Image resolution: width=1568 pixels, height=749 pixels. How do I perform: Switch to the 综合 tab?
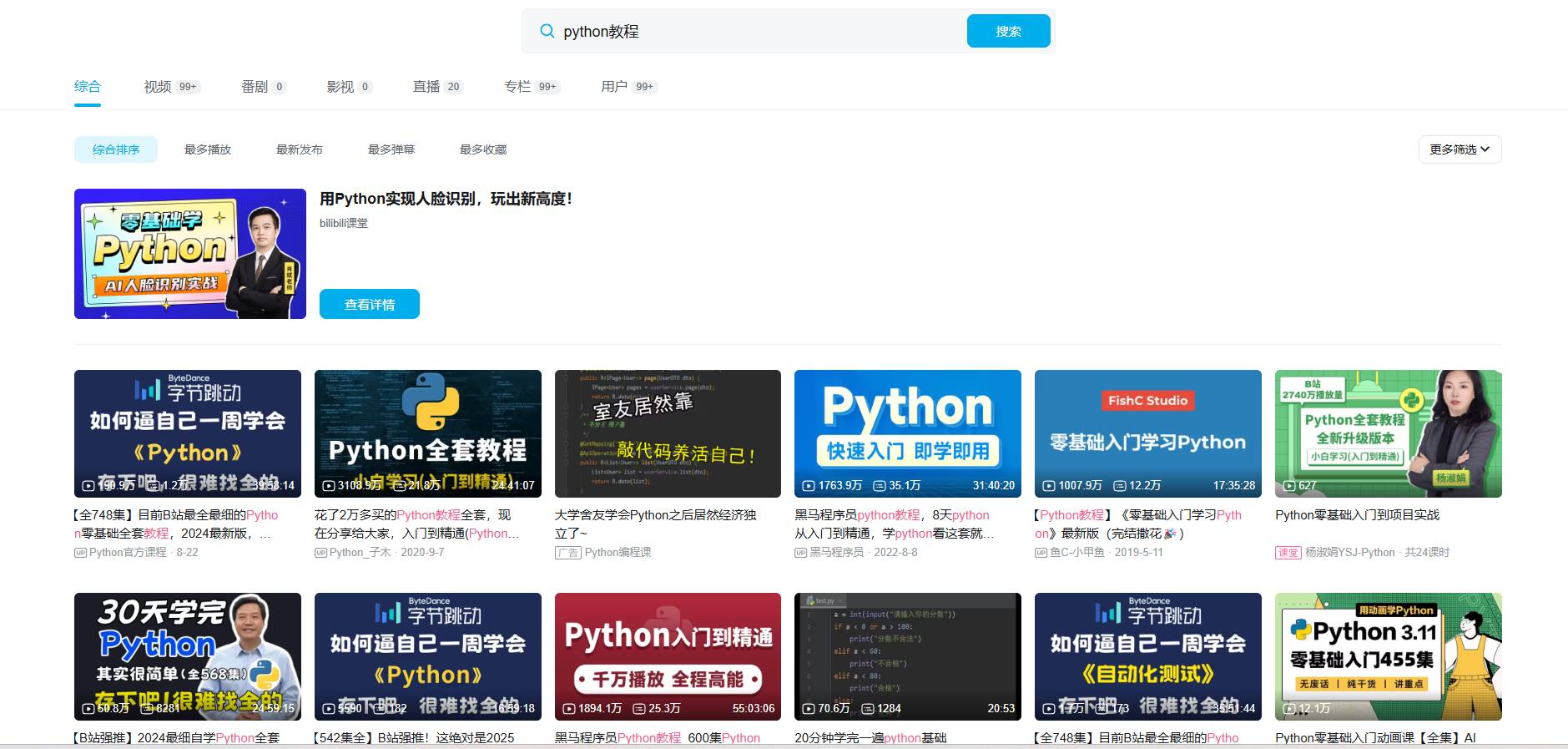pyautogui.click(x=88, y=86)
